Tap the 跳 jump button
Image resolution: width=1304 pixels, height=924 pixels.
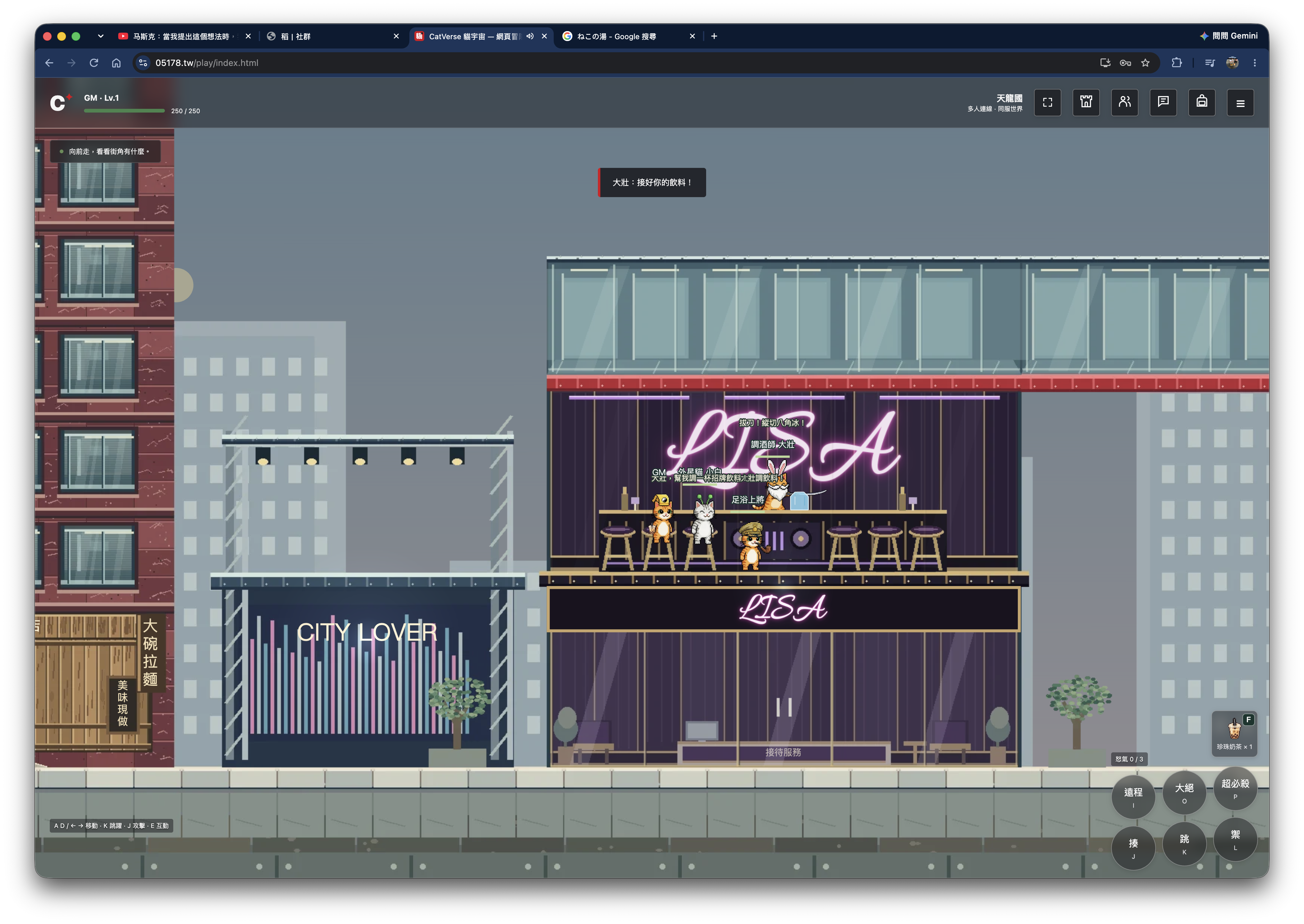click(1184, 843)
